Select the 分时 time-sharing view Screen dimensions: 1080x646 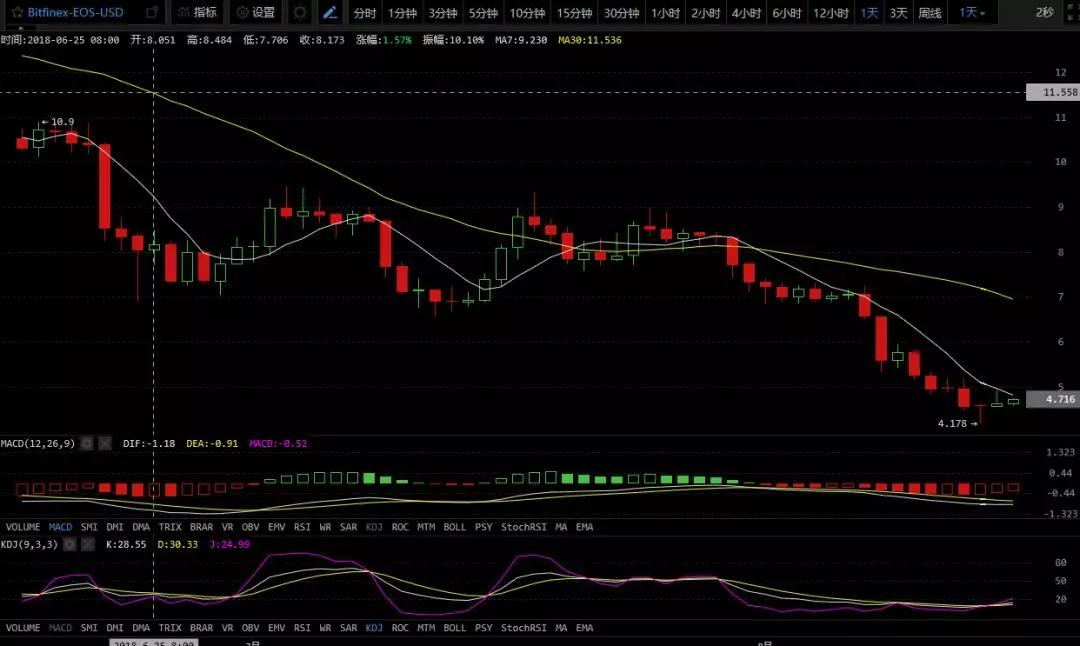[x=365, y=13]
